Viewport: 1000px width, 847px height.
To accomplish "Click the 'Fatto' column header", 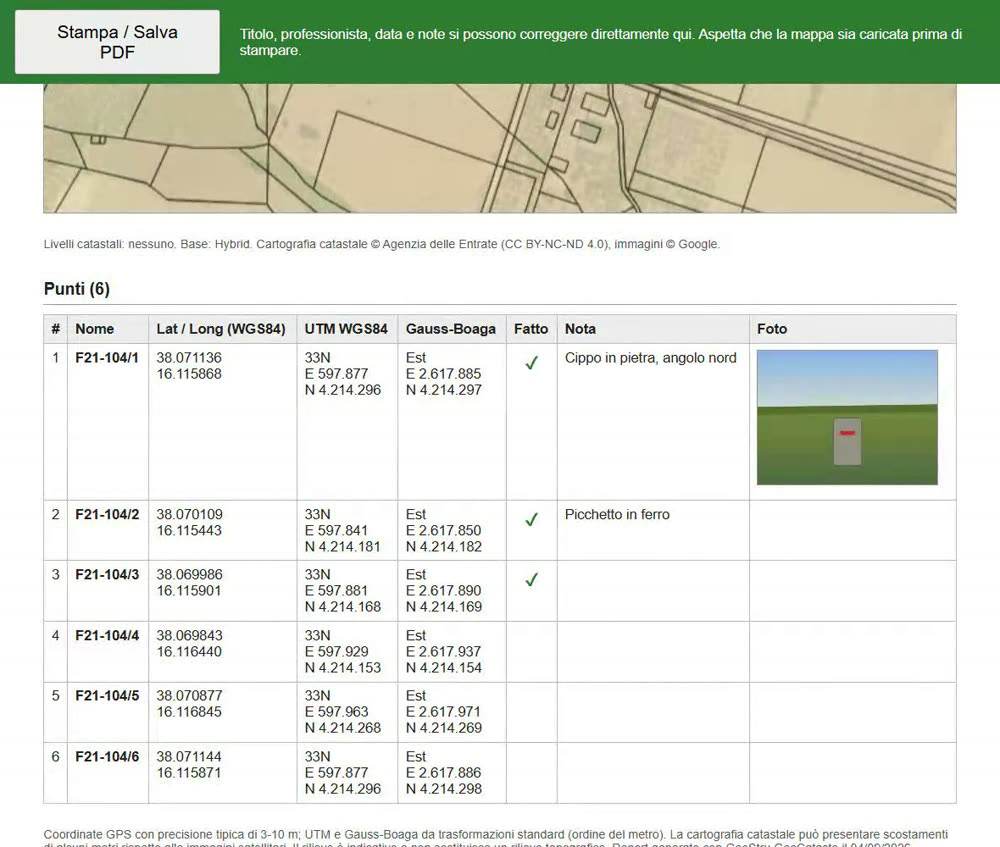I will click(531, 329).
